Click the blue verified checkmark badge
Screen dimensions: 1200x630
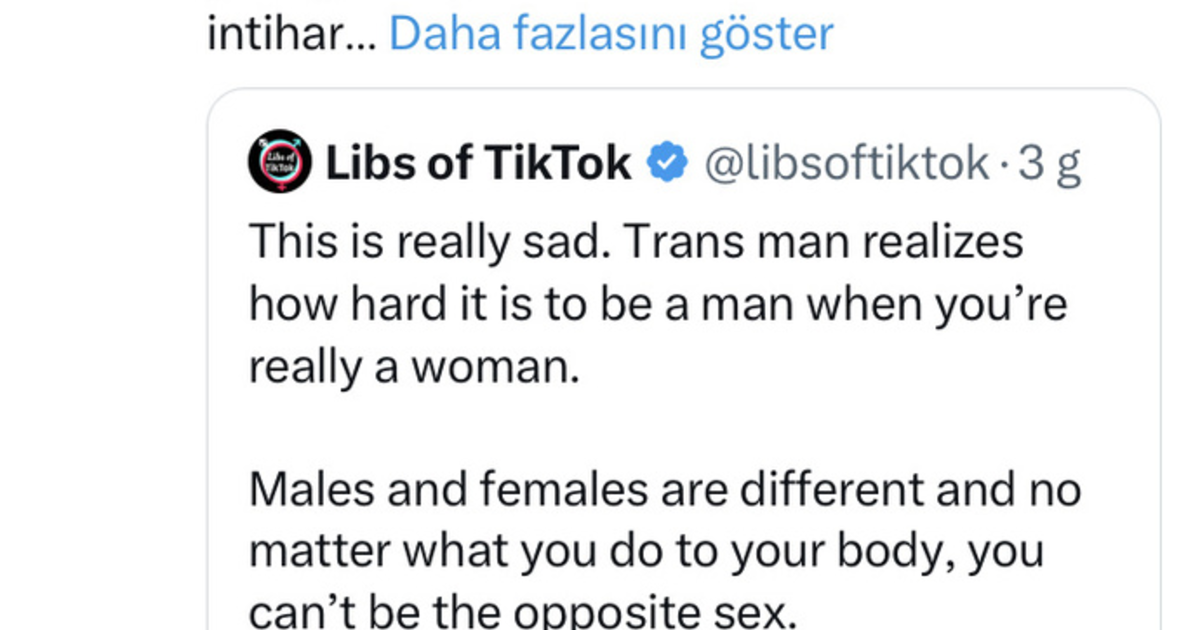pyautogui.click(x=666, y=162)
